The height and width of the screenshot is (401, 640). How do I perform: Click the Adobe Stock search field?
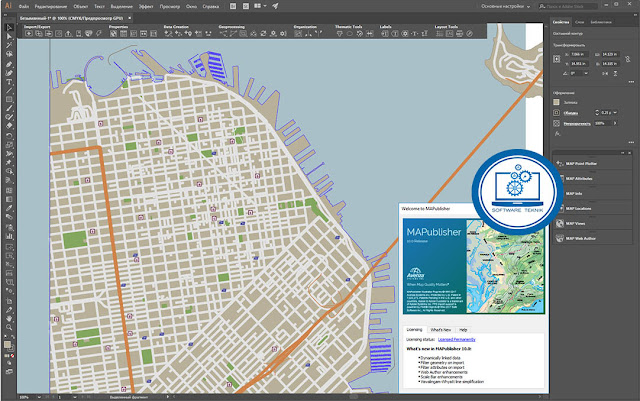567,7
